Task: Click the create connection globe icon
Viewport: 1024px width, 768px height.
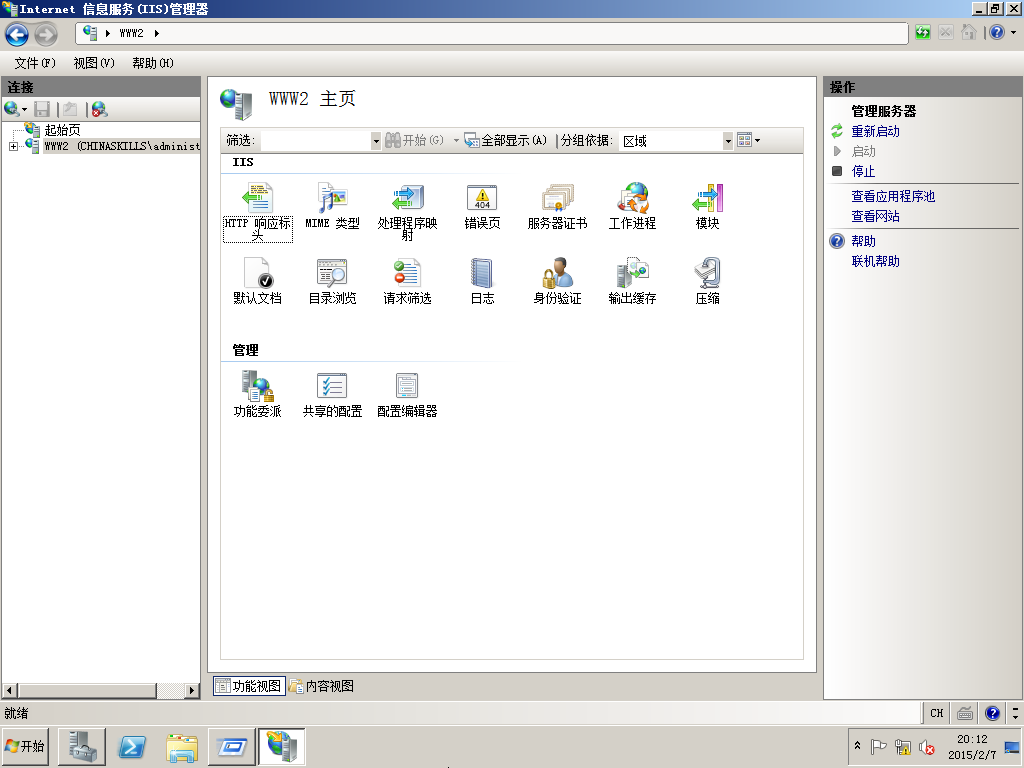Action: tap(12, 109)
